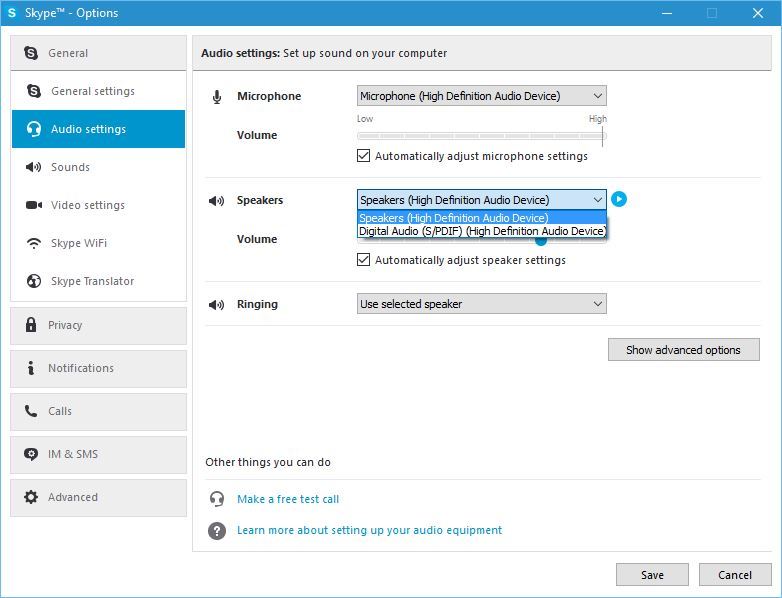The image size is (782, 598).
Task: Click the globe icon for Skype Translator
Action: point(34,281)
